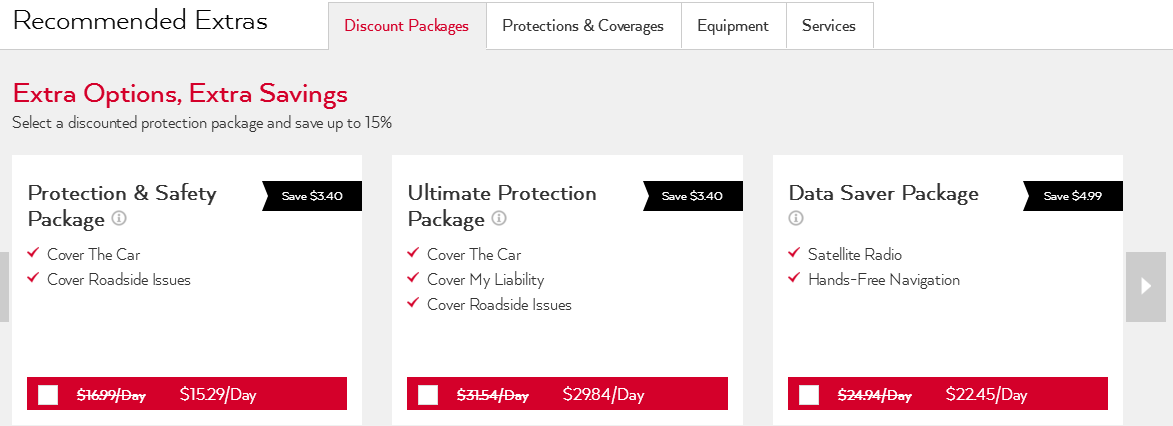Click the $15.29/Day price
Viewport: 1173px width, 426px height.
coord(218,394)
